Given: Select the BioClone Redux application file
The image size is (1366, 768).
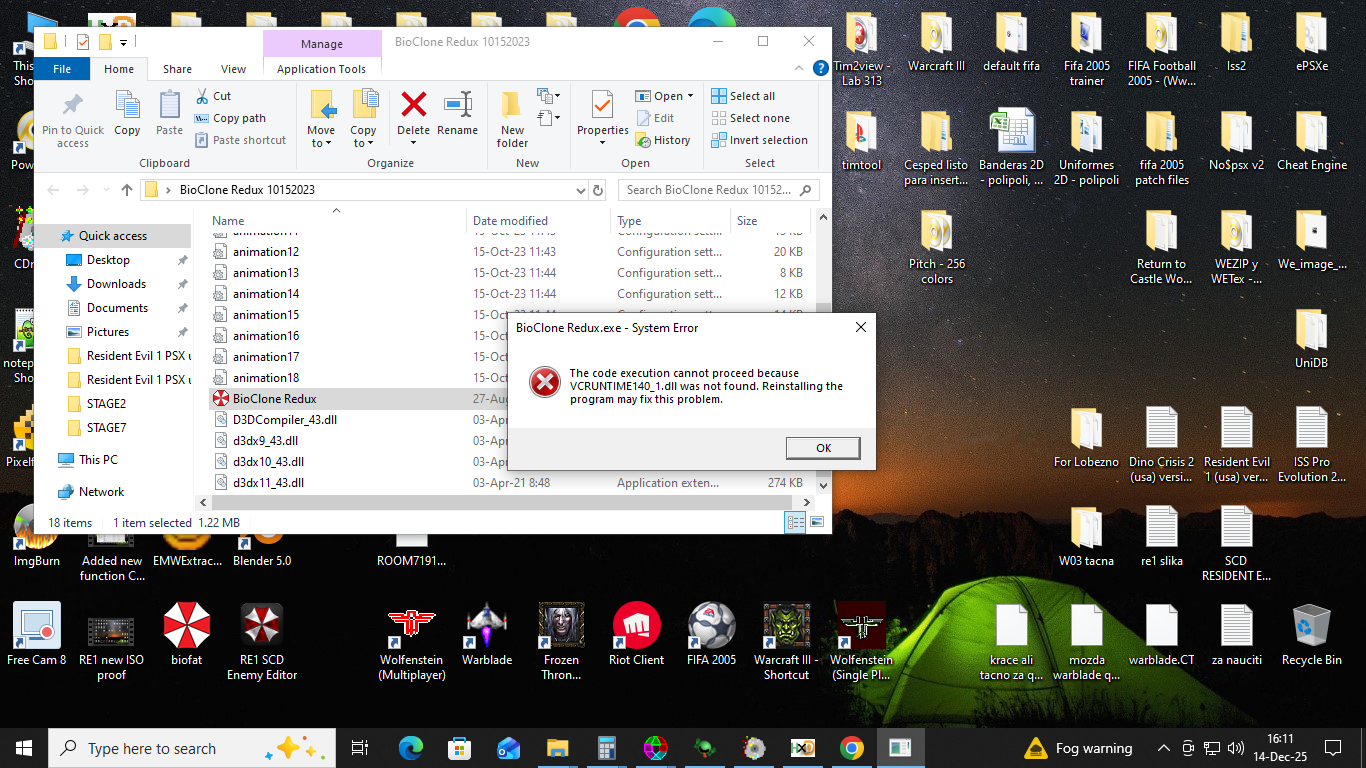Looking at the screenshot, I should pyautogui.click(x=274, y=399).
